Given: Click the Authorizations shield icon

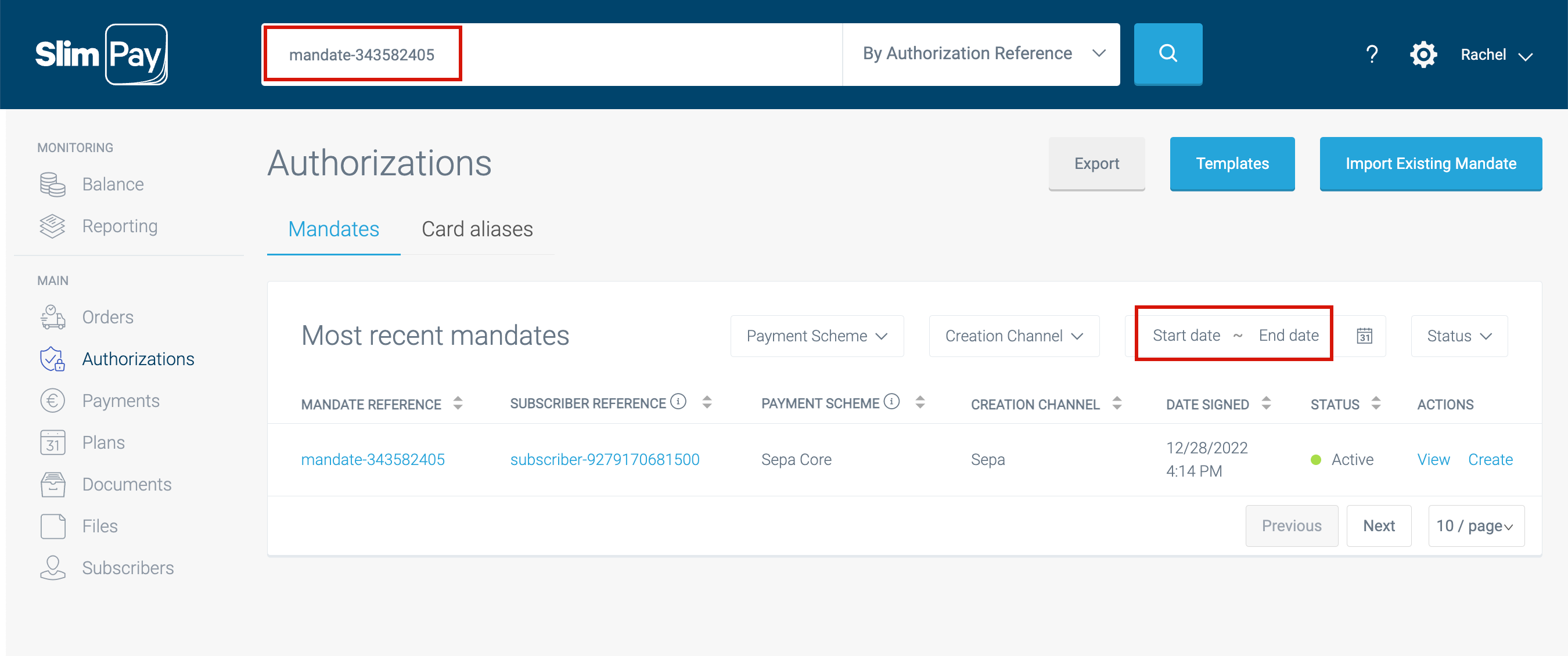Looking at the screenshot, I should point(52,359).
